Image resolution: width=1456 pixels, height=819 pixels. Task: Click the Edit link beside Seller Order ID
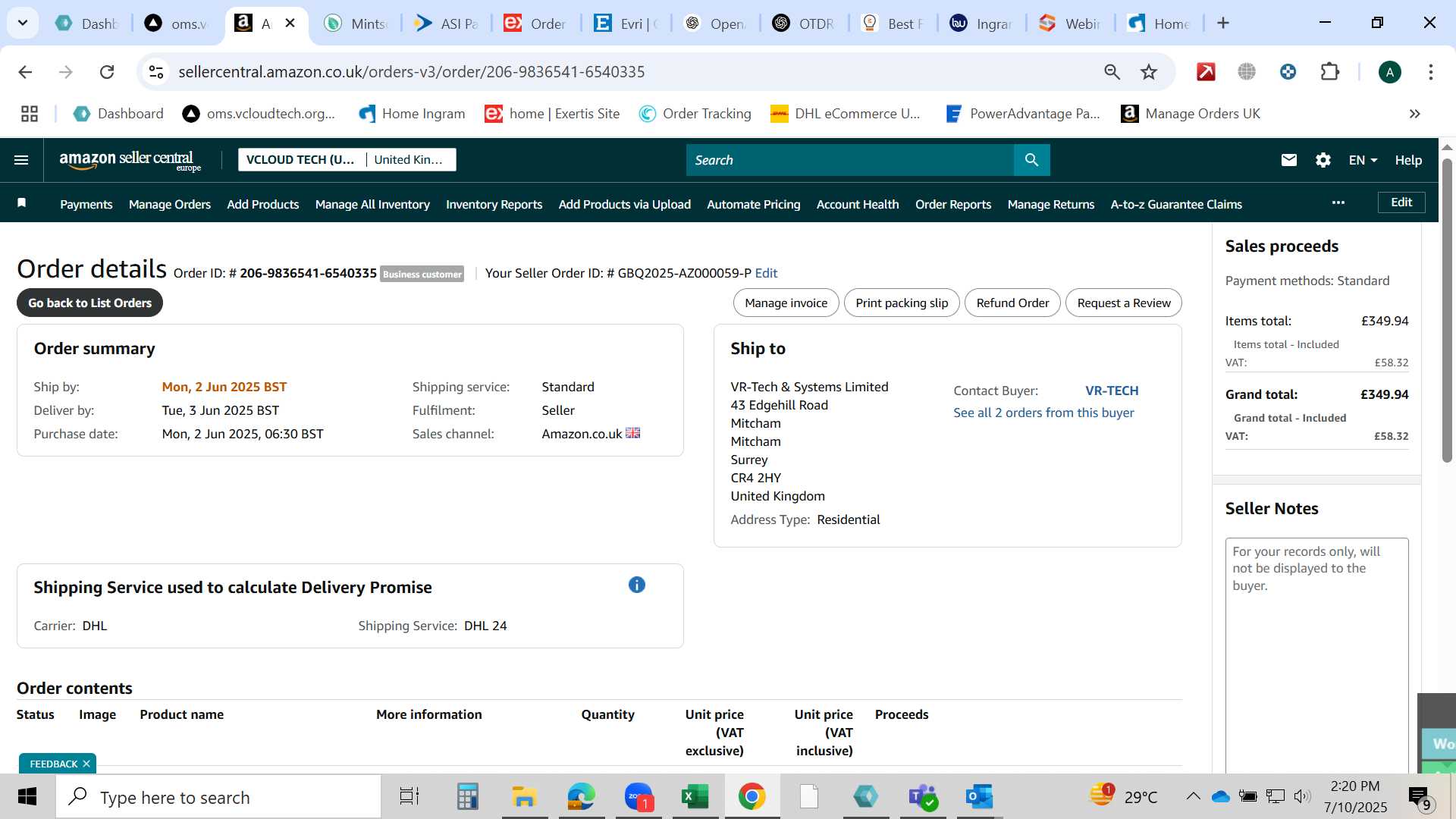click(766, 273)
